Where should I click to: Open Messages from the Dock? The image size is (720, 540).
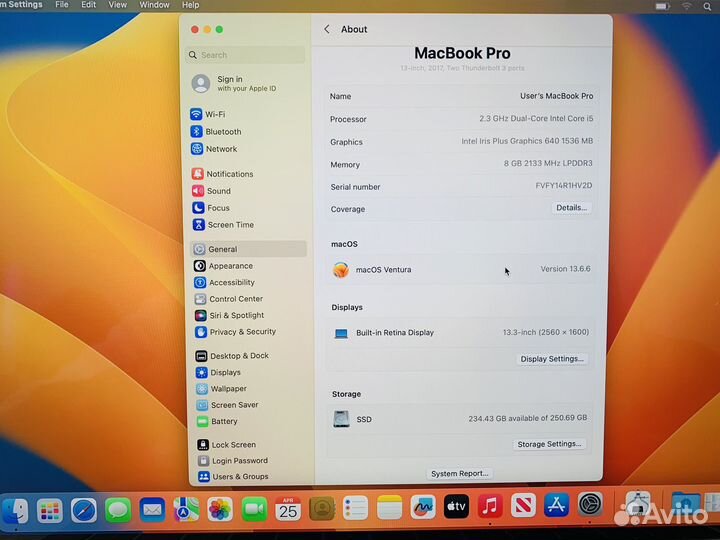(x=118, y=510)
